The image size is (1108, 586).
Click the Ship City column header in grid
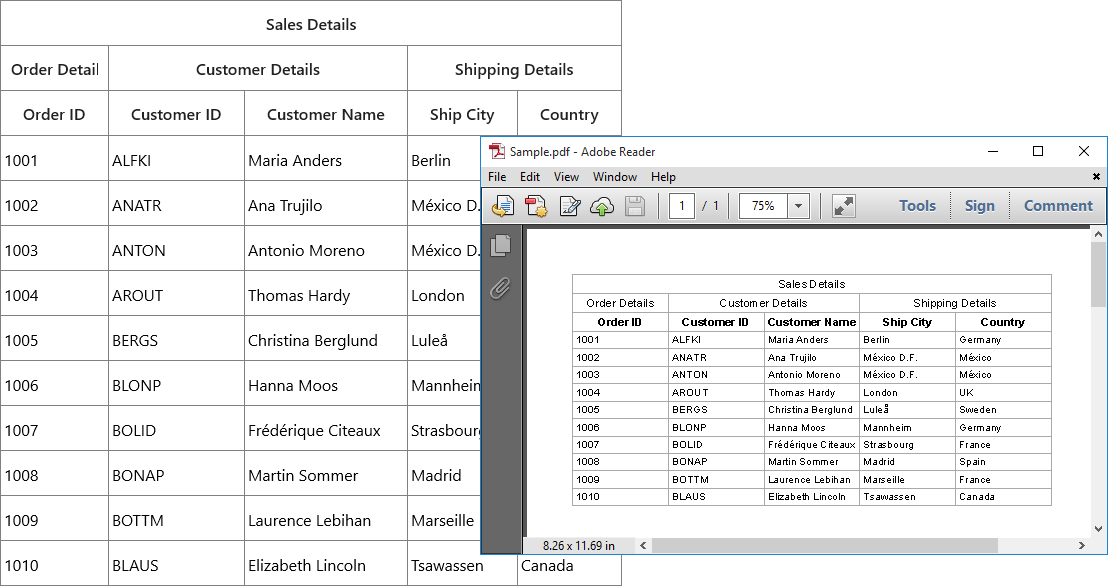pos(462,114)
